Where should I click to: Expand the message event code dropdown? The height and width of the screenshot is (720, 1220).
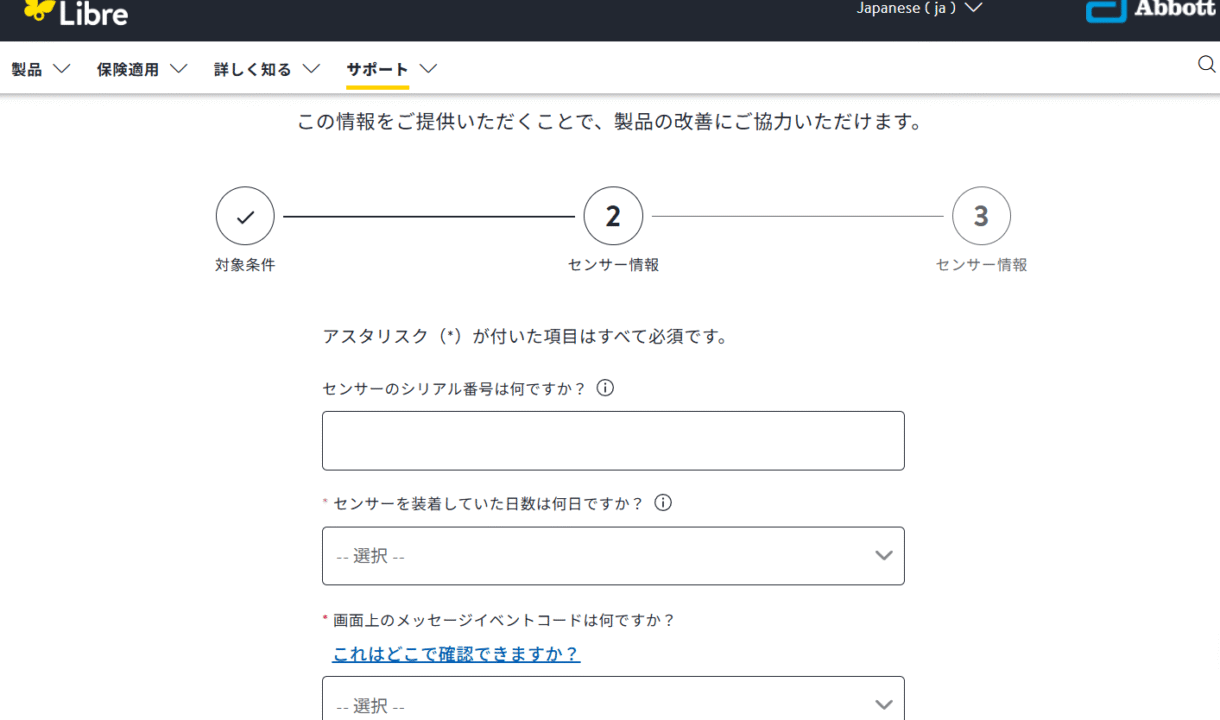tap(613, 702)
